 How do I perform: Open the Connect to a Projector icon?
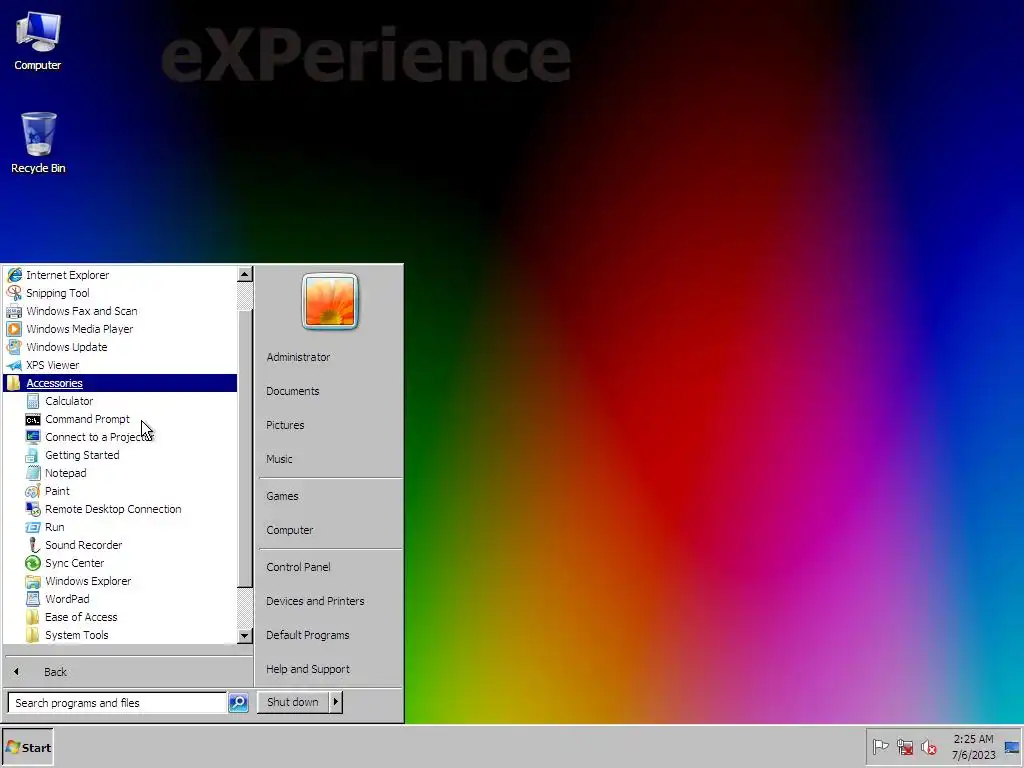(33, 437)
